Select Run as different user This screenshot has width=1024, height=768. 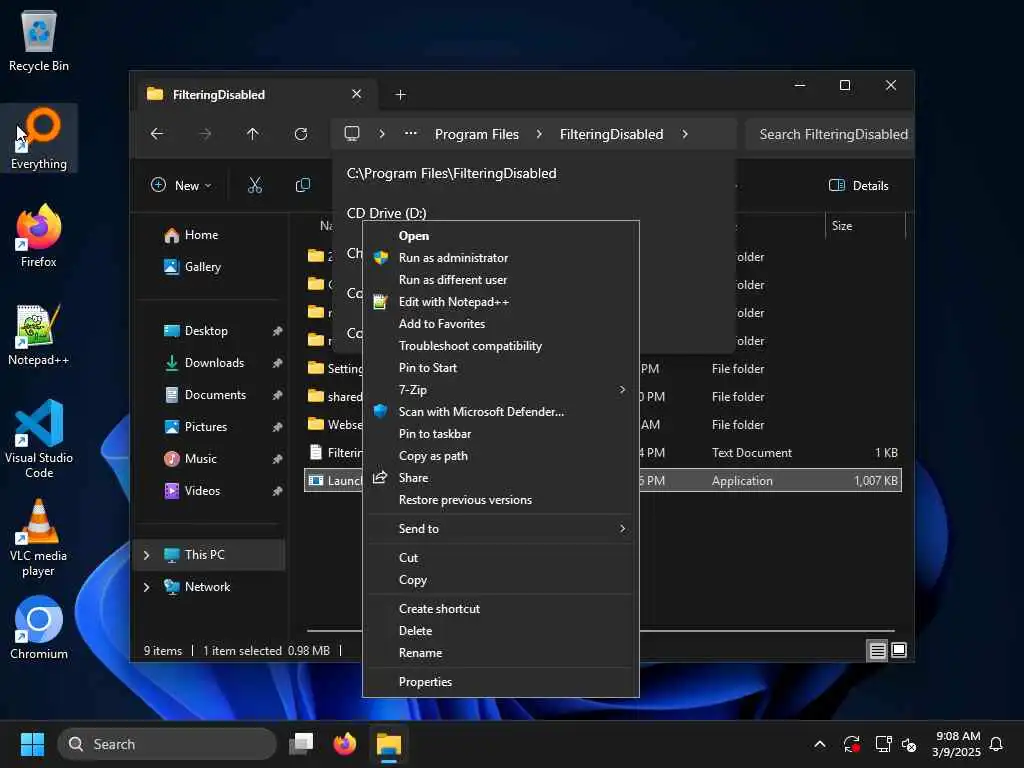point(500,280)
